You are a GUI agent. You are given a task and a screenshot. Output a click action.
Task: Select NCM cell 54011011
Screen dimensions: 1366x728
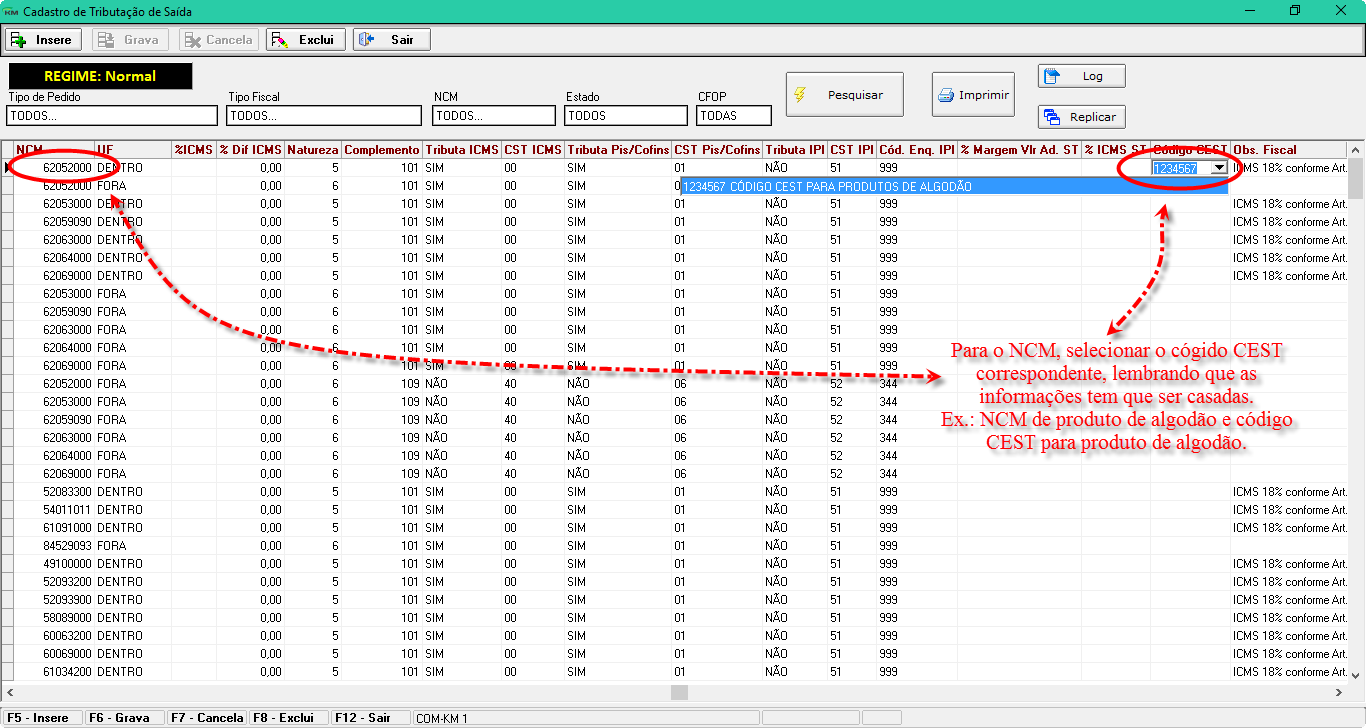[x=54, y=510]
